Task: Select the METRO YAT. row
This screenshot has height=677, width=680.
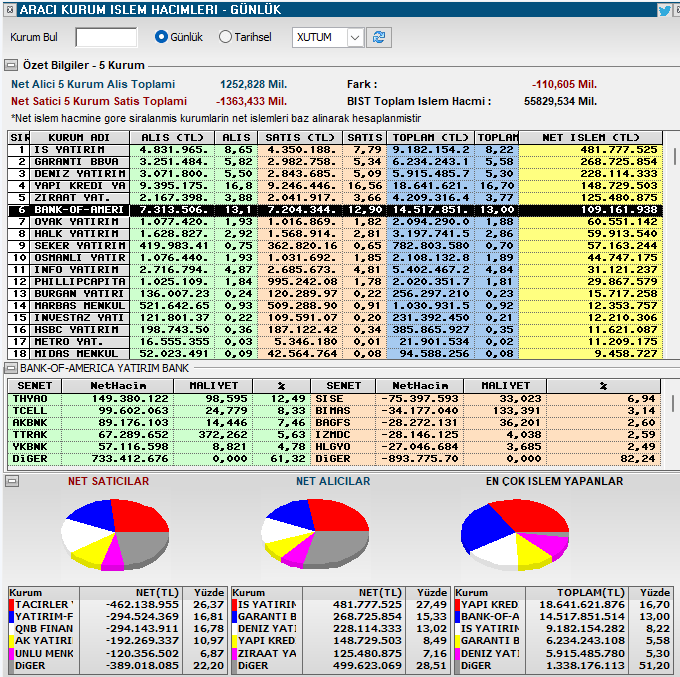Action: coord(335,342)
